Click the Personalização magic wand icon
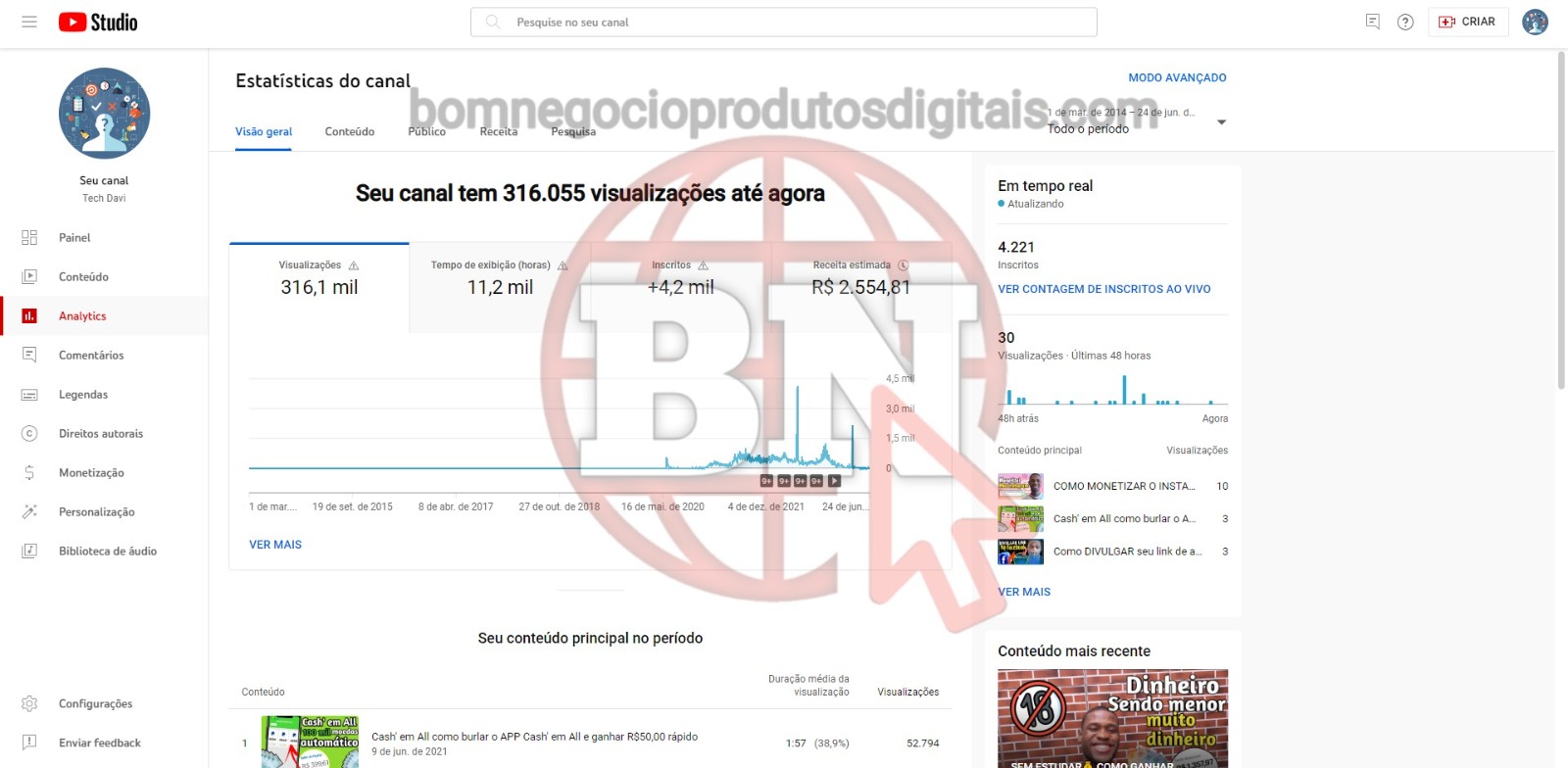The image size is (1568, 768). [x=29, y=512]
